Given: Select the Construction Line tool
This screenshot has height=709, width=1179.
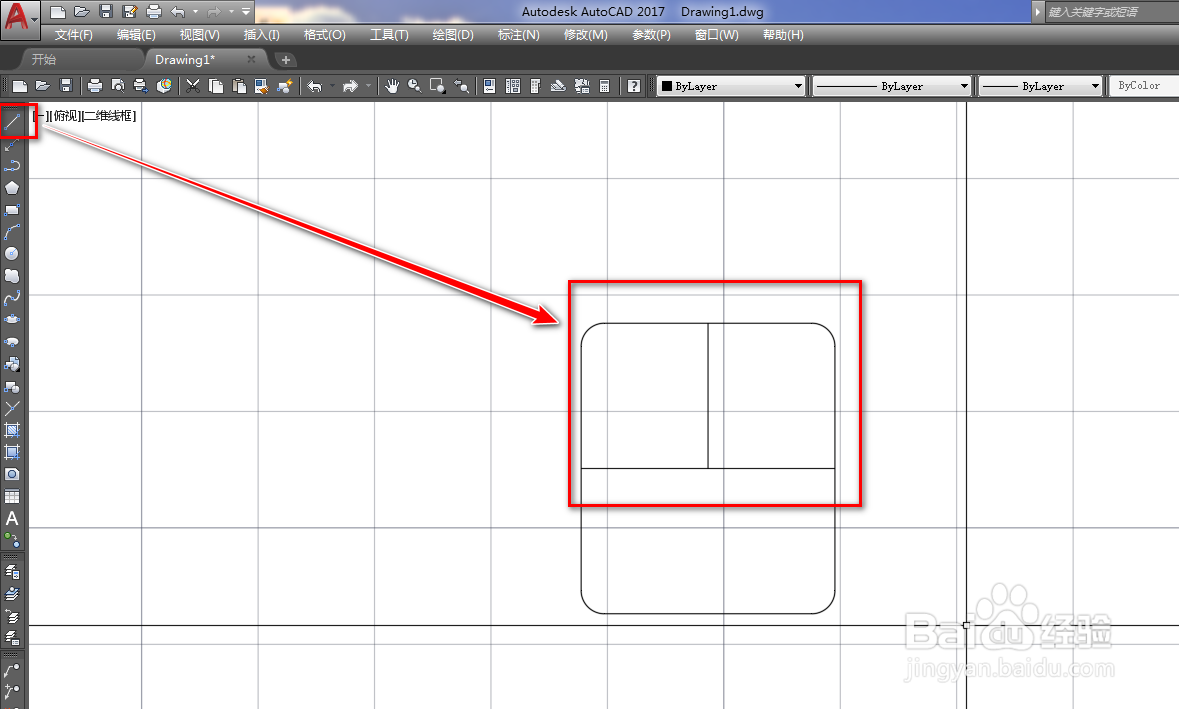Looking at the screenshot, I should pos(12,144).
